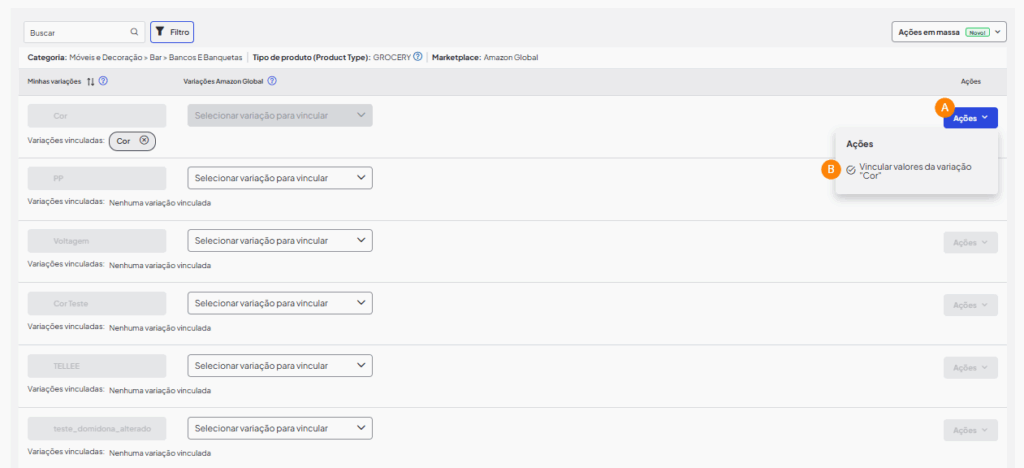Click the orange B marker badge
The height and width of the screenshot is (468, 1024).
coord(829,170)
